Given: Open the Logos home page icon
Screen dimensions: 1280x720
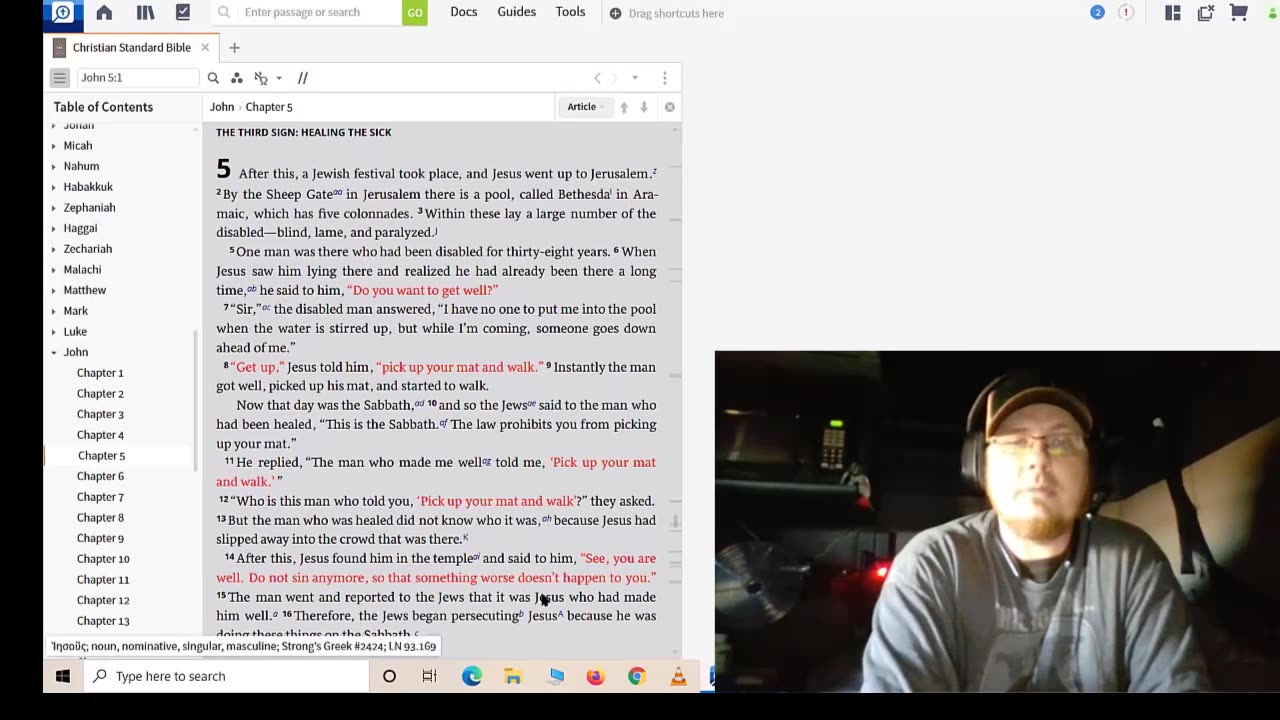Looking at the screenshot, I should click(x=104, y=13).
